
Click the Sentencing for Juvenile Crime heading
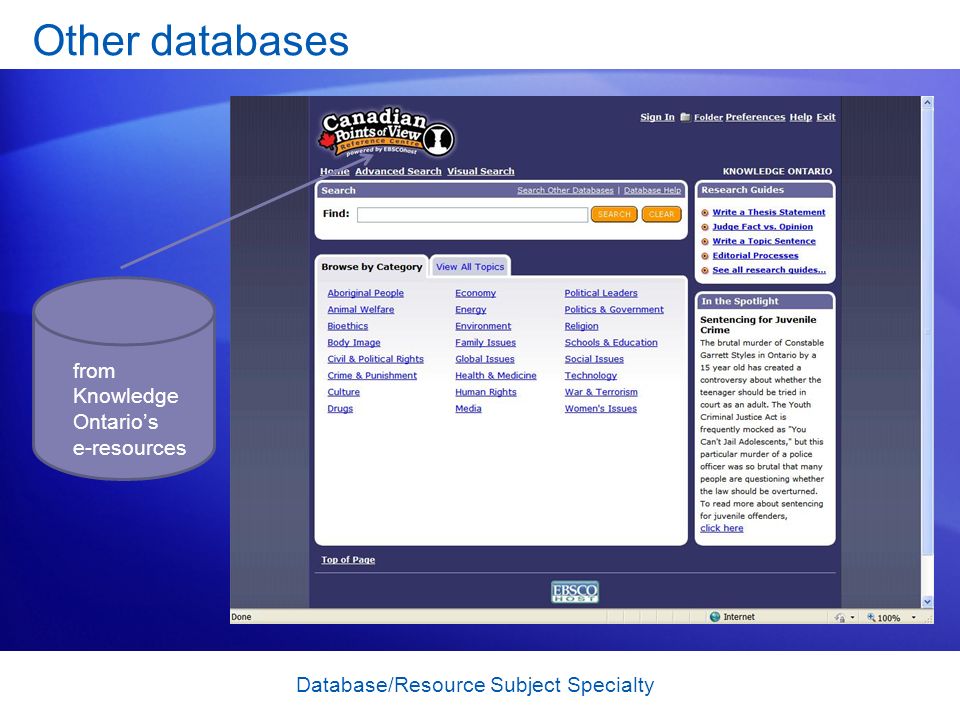coord(758,324)
